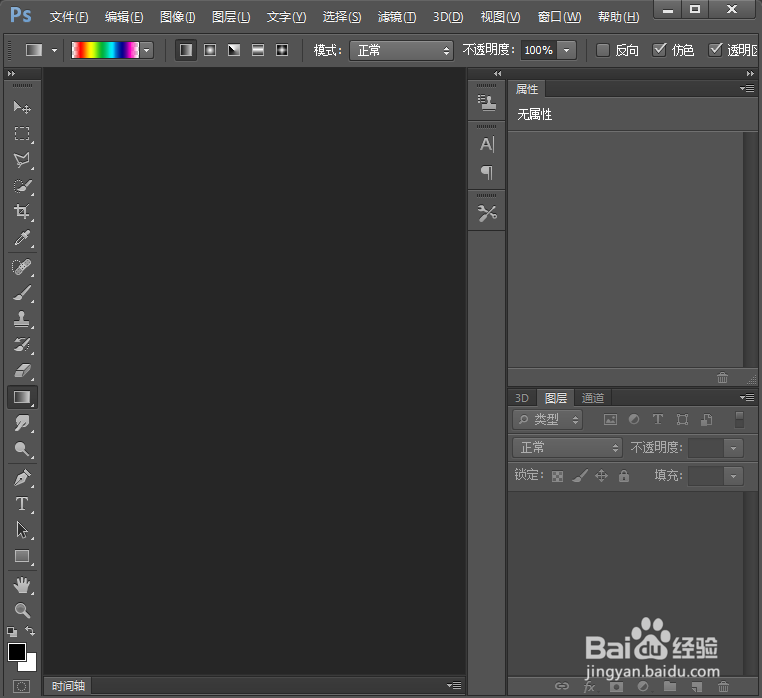The width and height of the screenshot is (762, 698).
Task: Select the Eraser tool
Action: (x=22, y=371)
